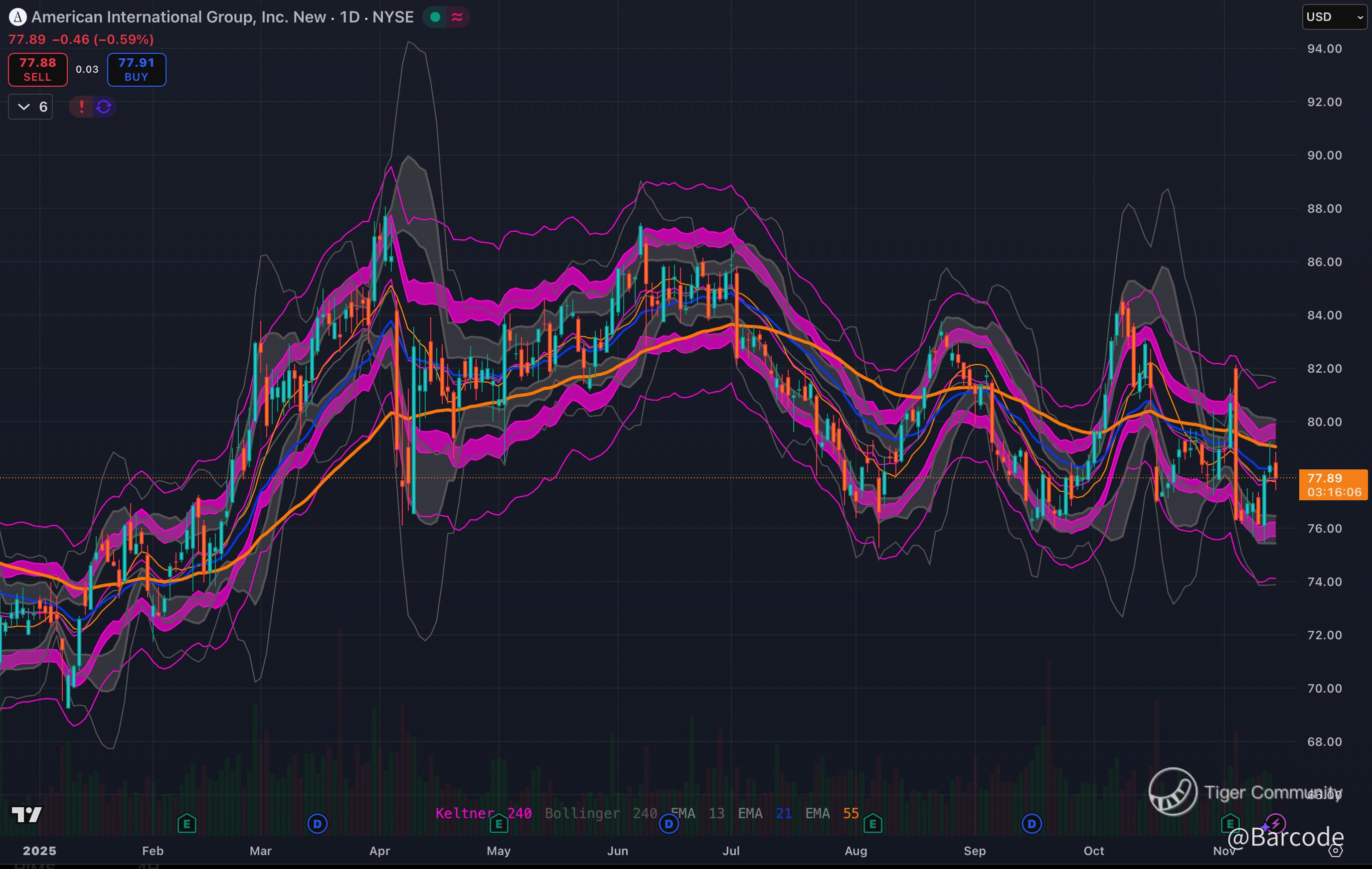Click the orange 77.89 current price label
Image resolution: width=1372 pixels, height=869 pixels.
pyautogui.click(x=1332, y=485)
